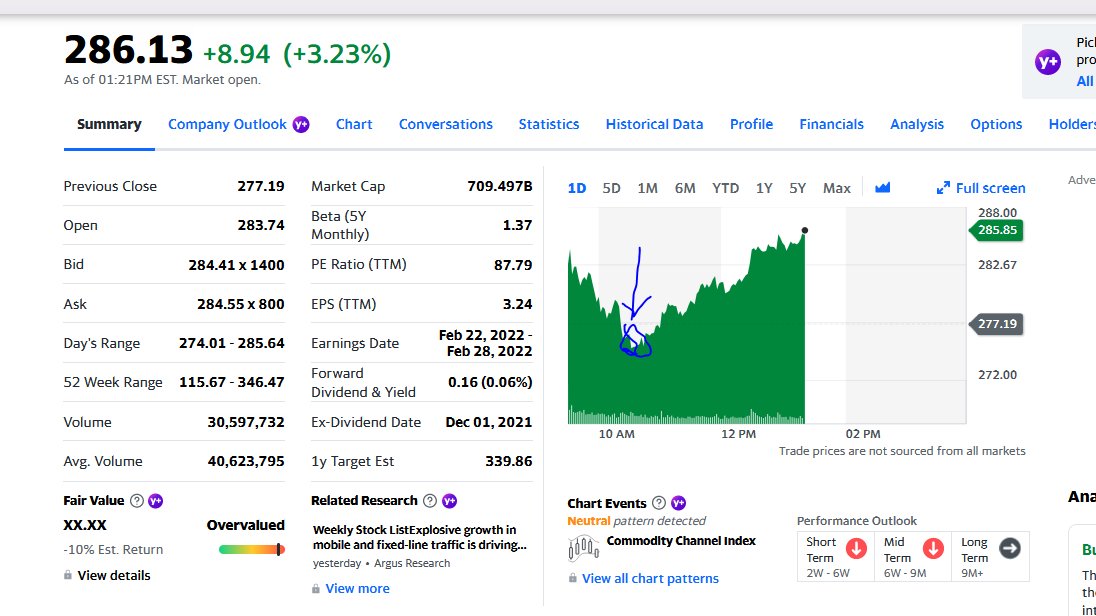Screen dimensions: 1096x616
Task: Click the Y+ badge beside Fair Value
Action: (155, 501)
